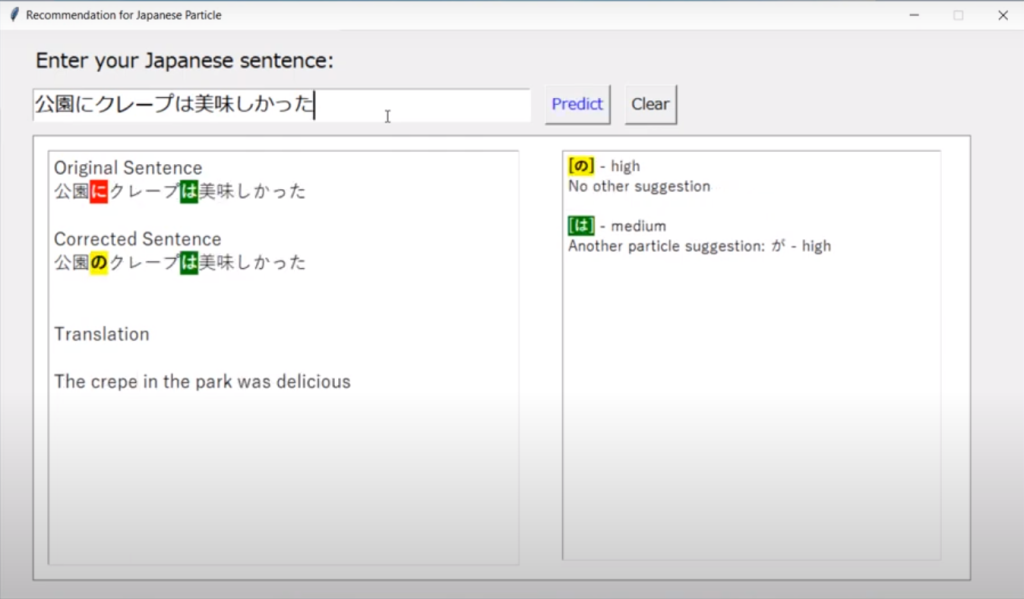
Task: Click the '- medium' confidence label
Action: [633, 226]
